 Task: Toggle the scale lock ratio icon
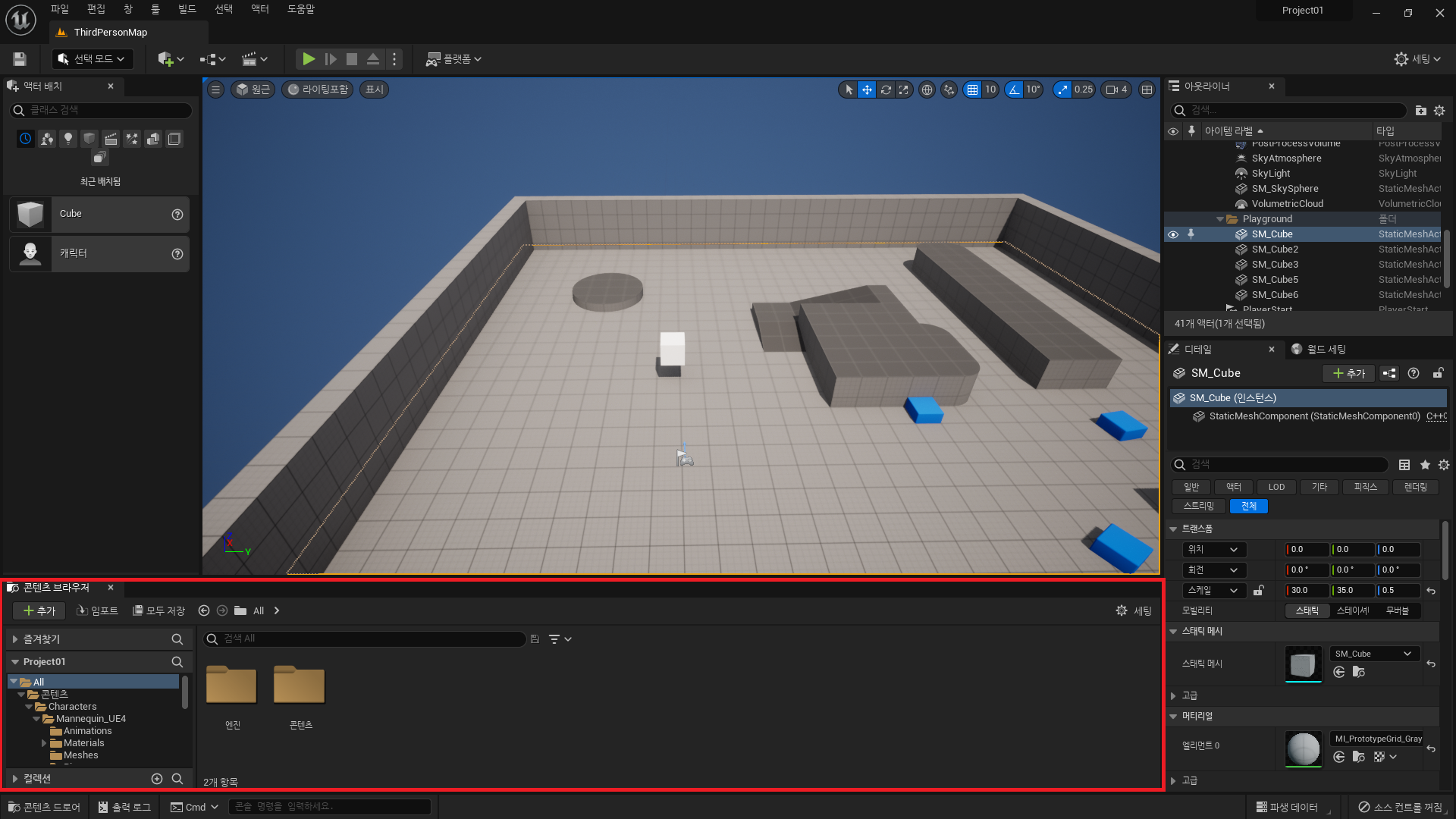coord(1259,591)
